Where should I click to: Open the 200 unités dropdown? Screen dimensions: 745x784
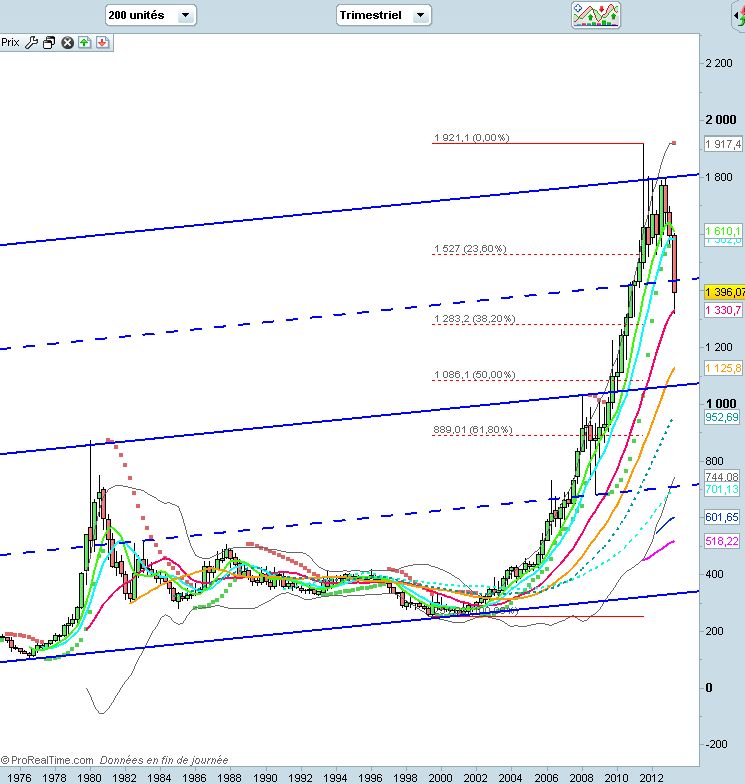[150, 15]
